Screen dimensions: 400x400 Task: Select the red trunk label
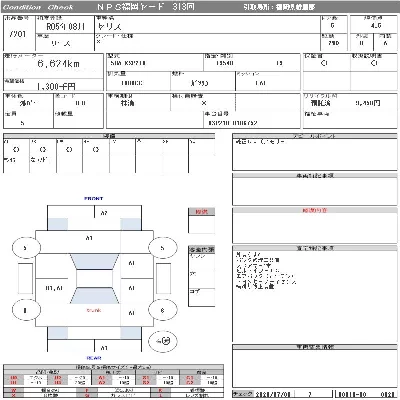coord(94,310)
